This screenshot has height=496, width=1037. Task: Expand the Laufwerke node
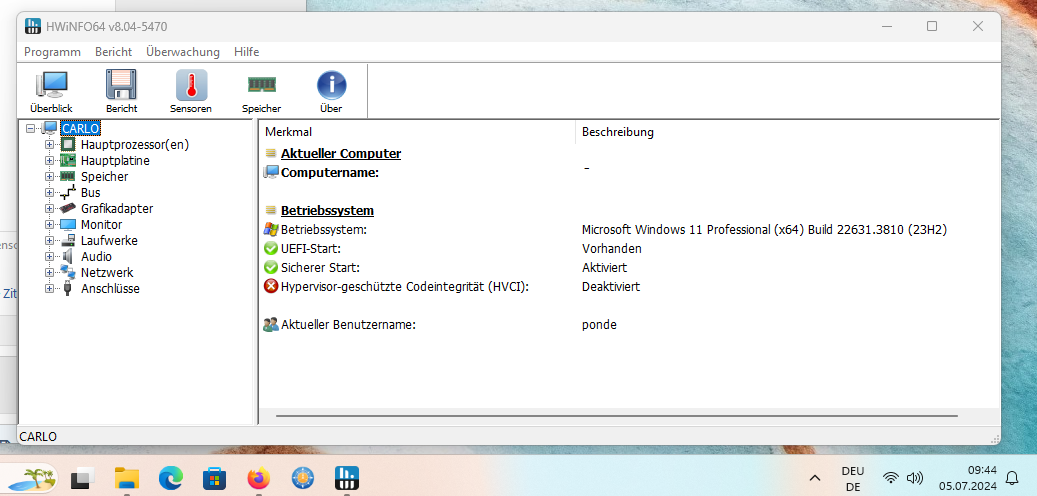click(49, 241)
